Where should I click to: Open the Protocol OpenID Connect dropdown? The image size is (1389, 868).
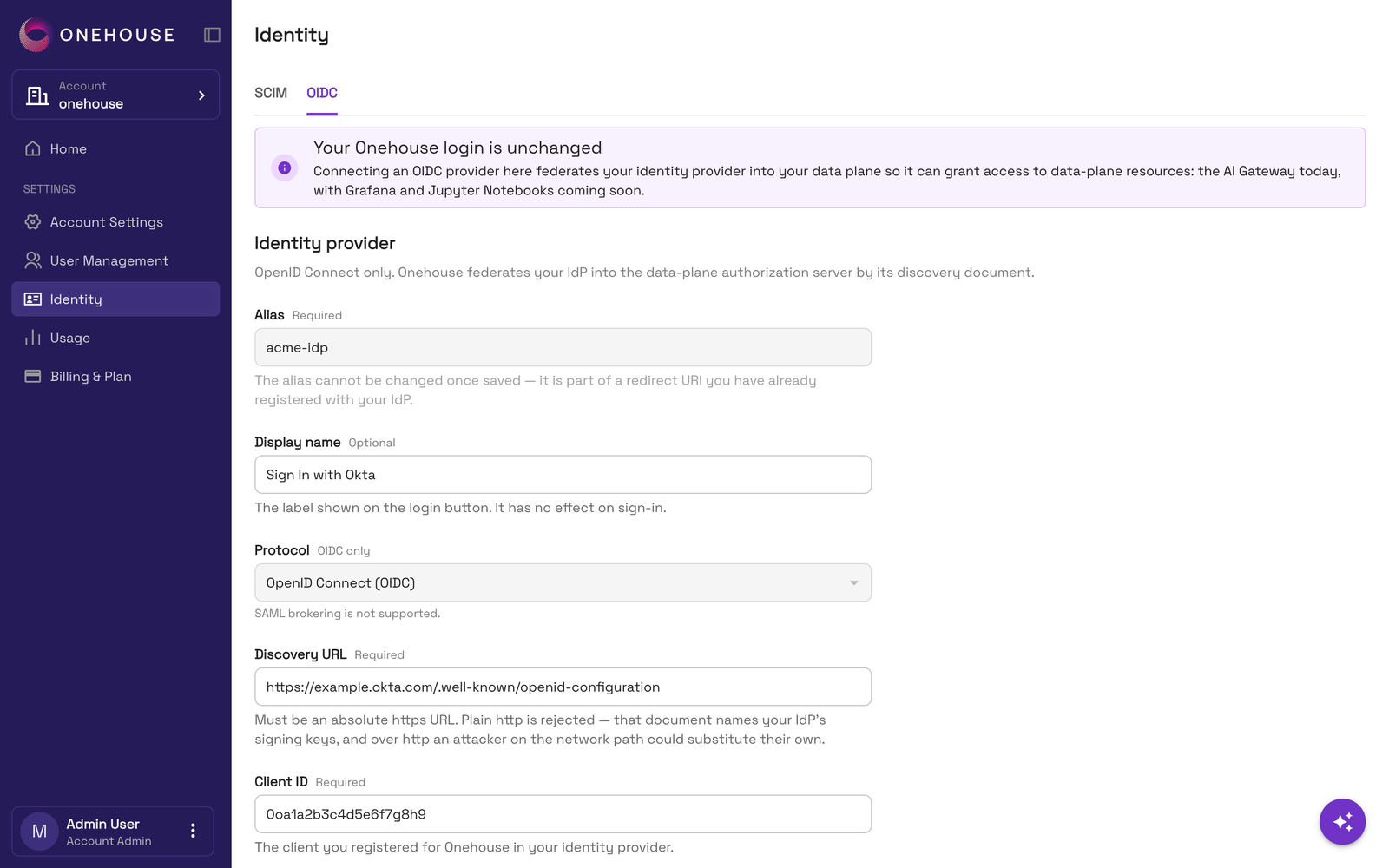coord(563,582)
